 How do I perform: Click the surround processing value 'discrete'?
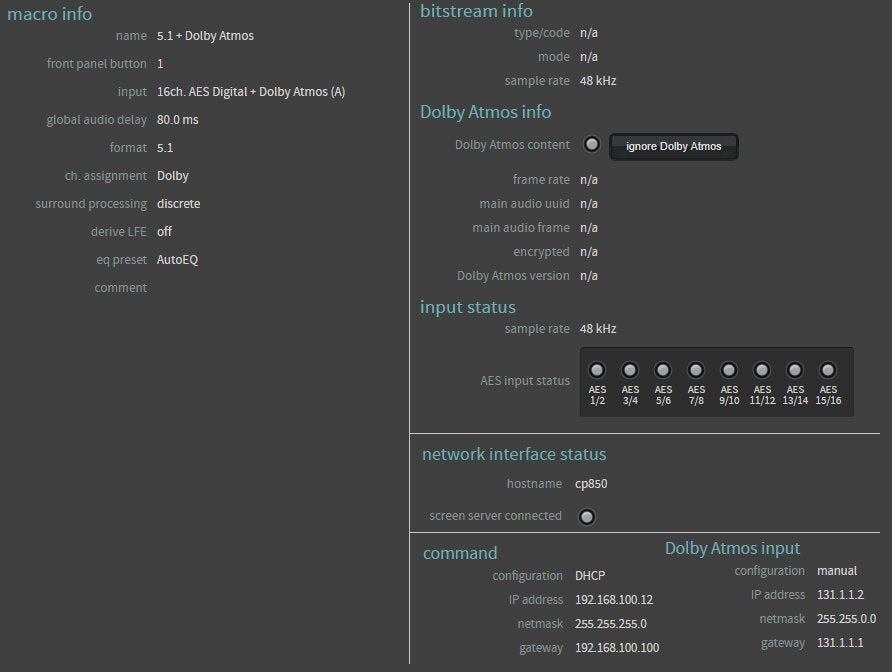pos(179,204)
